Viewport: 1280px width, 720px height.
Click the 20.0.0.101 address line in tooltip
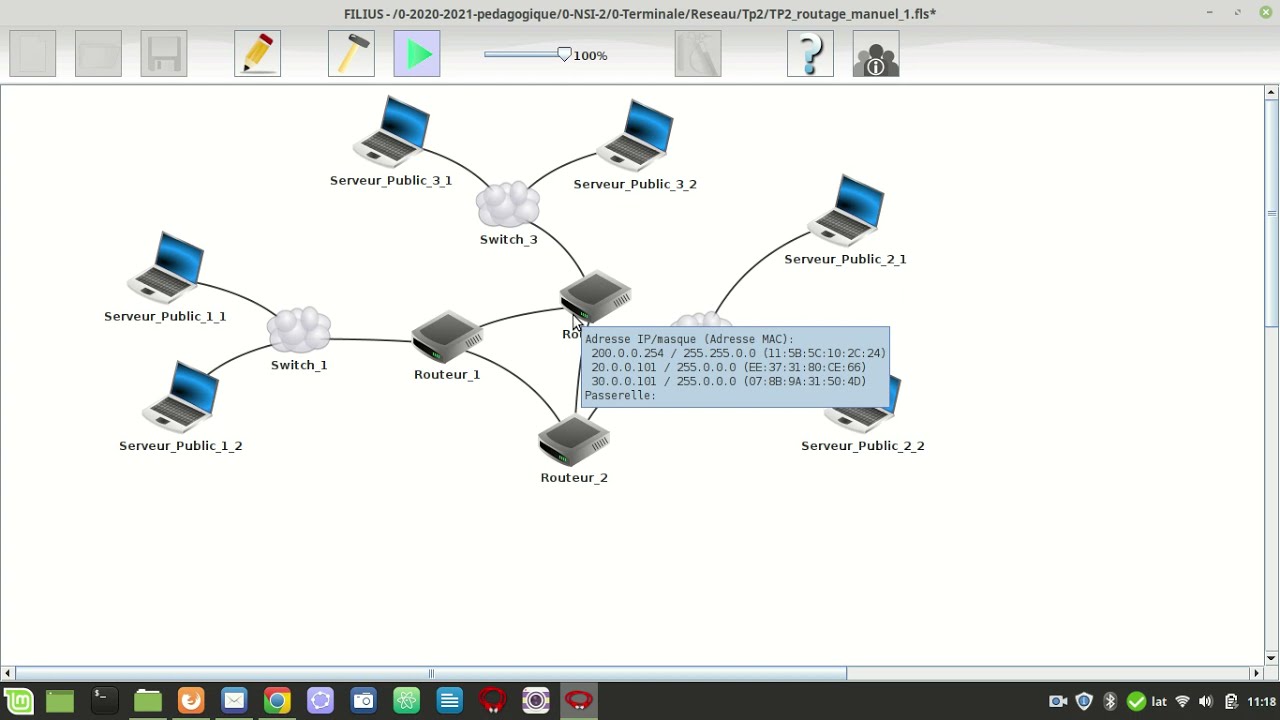click(728, 367)
